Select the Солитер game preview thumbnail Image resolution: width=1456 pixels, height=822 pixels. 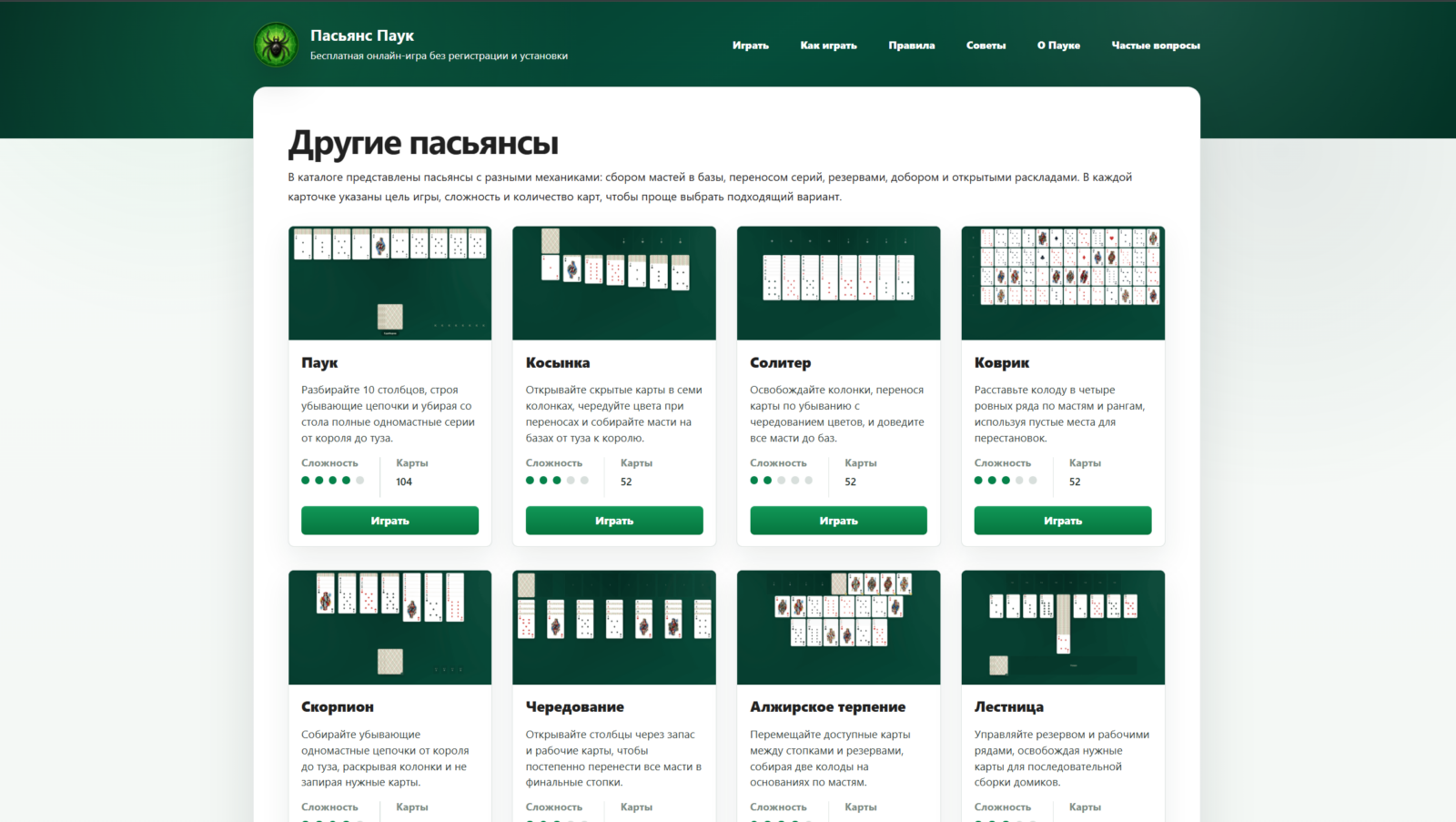pyautogui.click(x=838, y=283)
